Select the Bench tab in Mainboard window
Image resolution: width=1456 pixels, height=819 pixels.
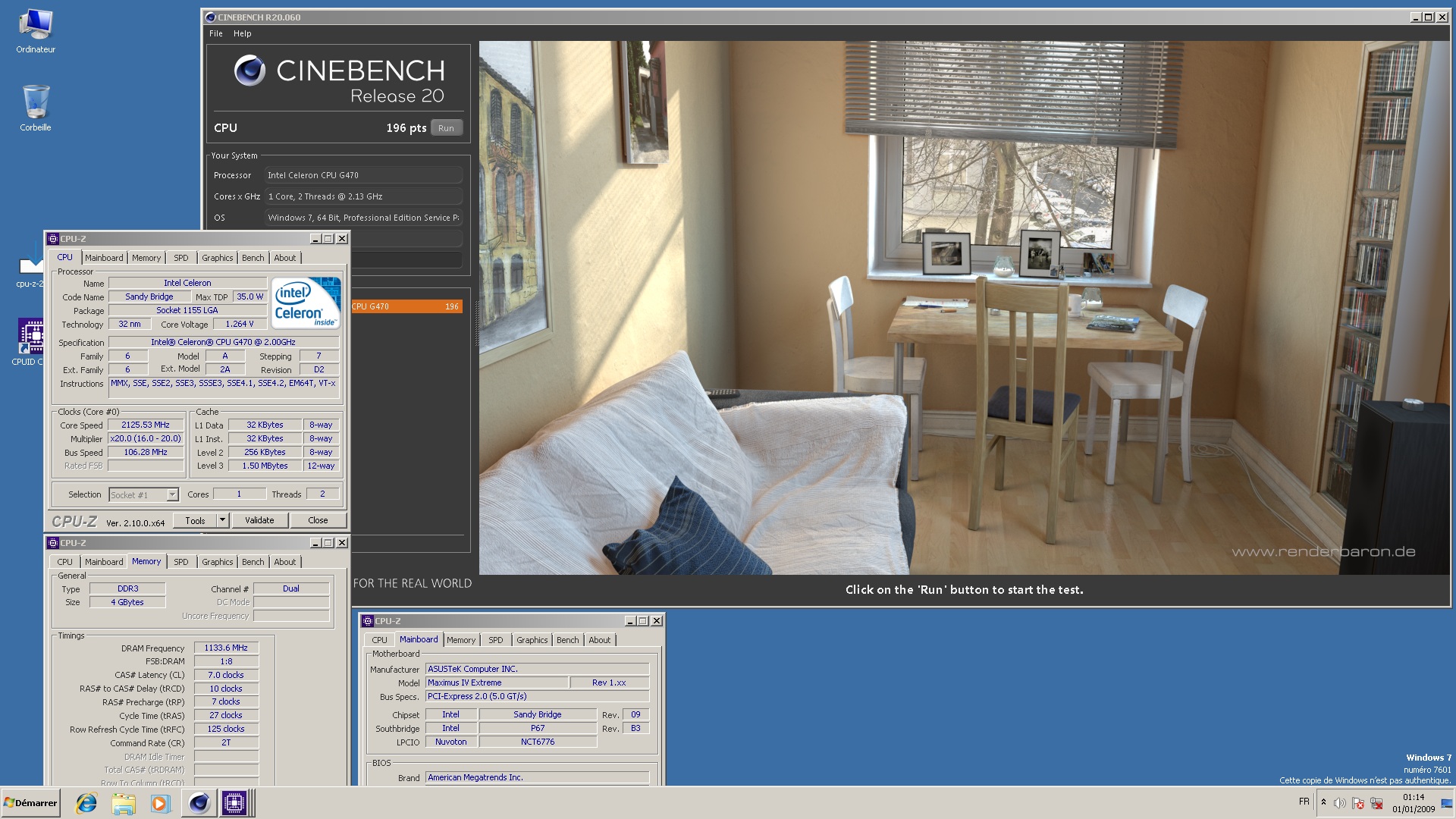click(x=567, y=640)
